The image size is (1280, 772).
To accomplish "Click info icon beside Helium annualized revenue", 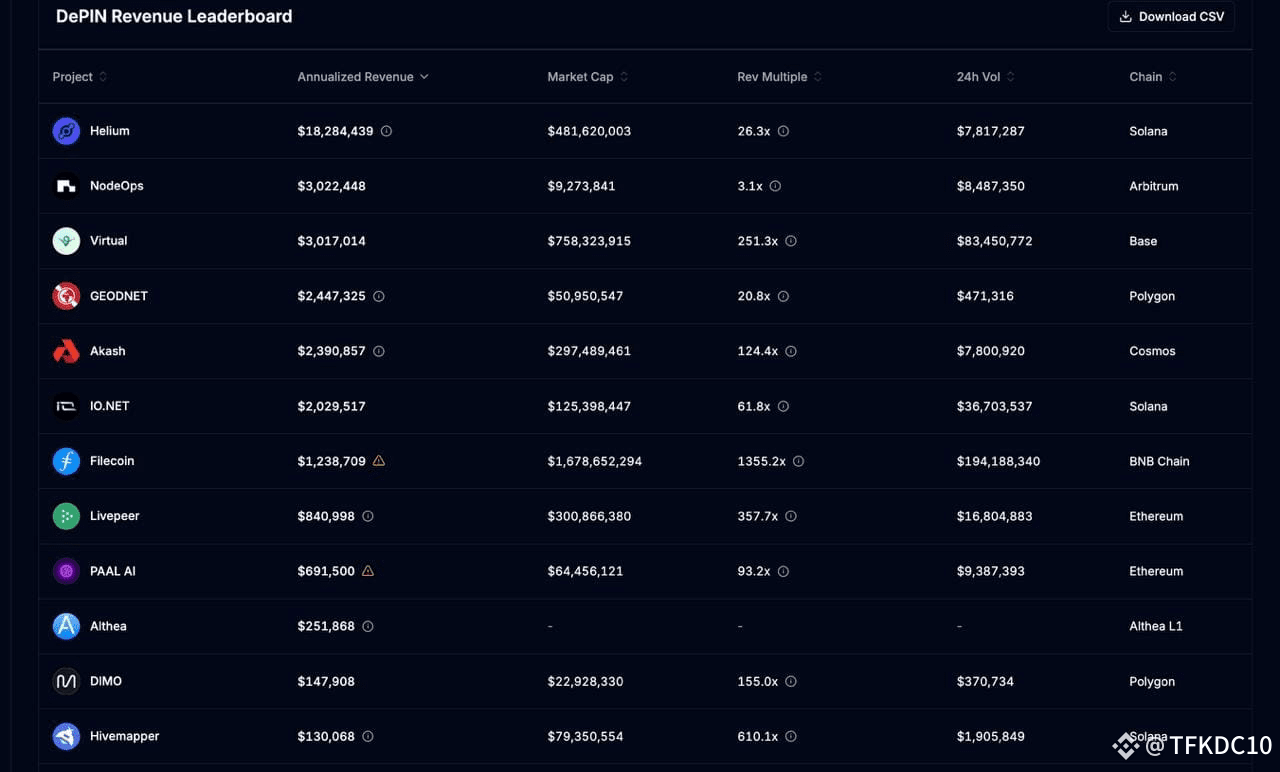I will click(x=386, y=131).
